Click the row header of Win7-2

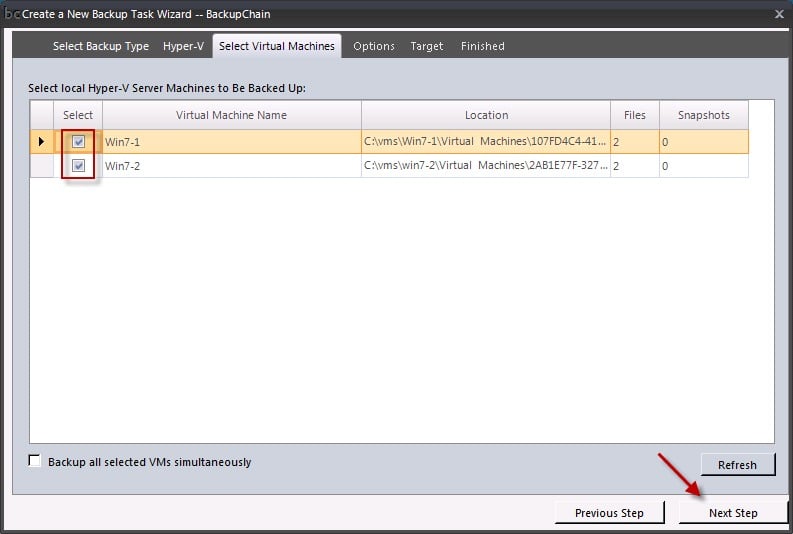[41, 165]
